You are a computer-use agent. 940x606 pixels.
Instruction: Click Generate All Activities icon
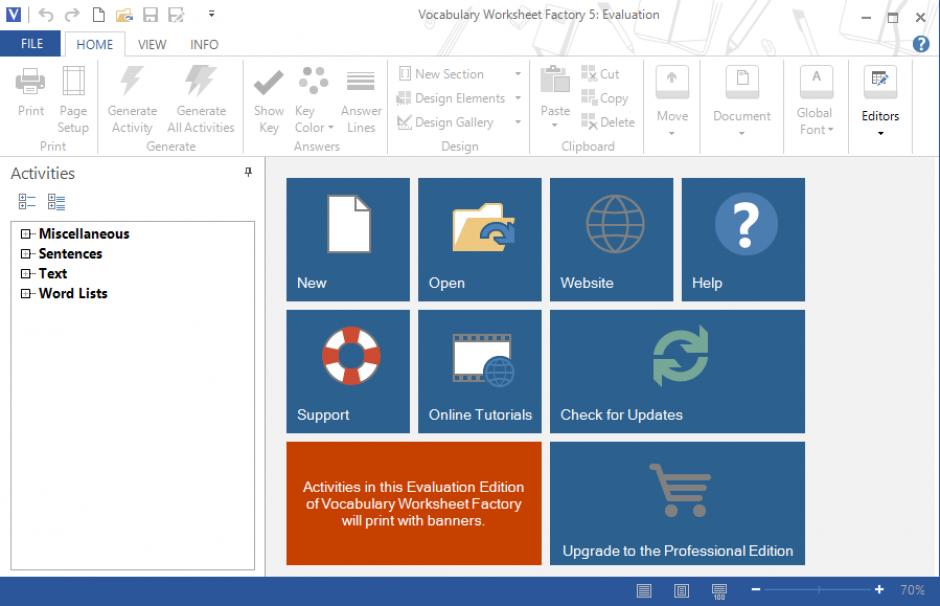[x=201, y=100]
